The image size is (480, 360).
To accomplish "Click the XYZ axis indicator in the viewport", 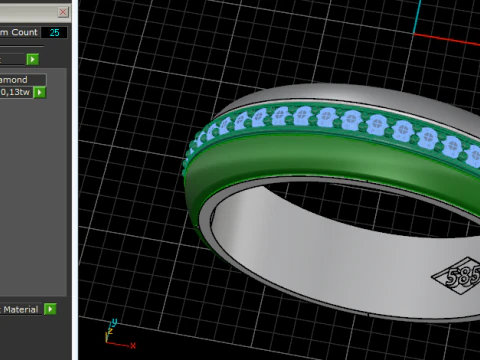I will point(120,334).
